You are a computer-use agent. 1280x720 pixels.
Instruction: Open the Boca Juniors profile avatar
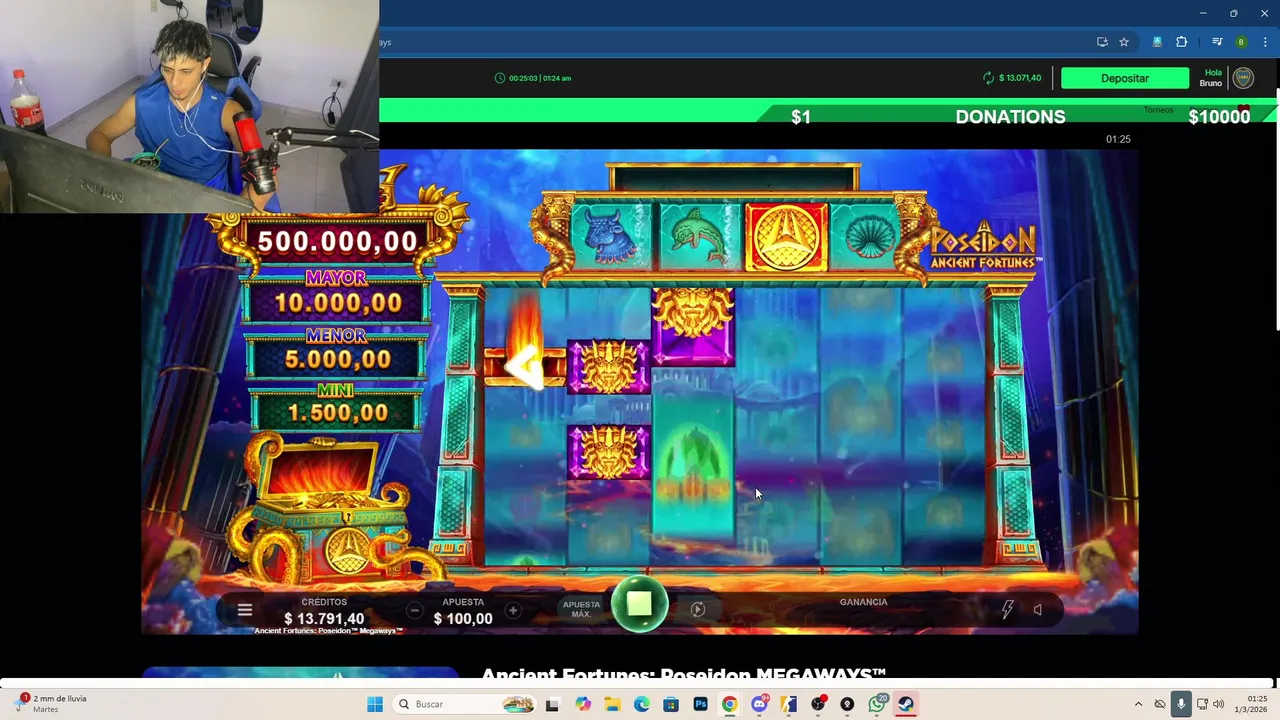pos(1243,78)
